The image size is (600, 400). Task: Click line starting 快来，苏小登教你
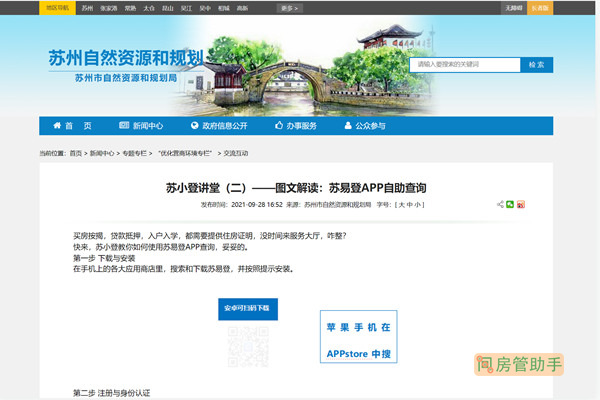coord(161,247)
